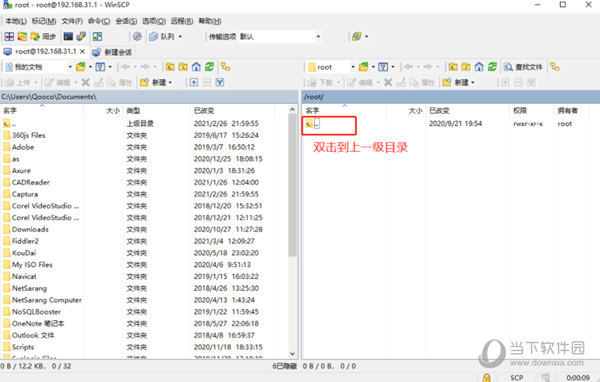Click the 同步 synchronize button
600x382 pixels.
[x=43, y=36]
